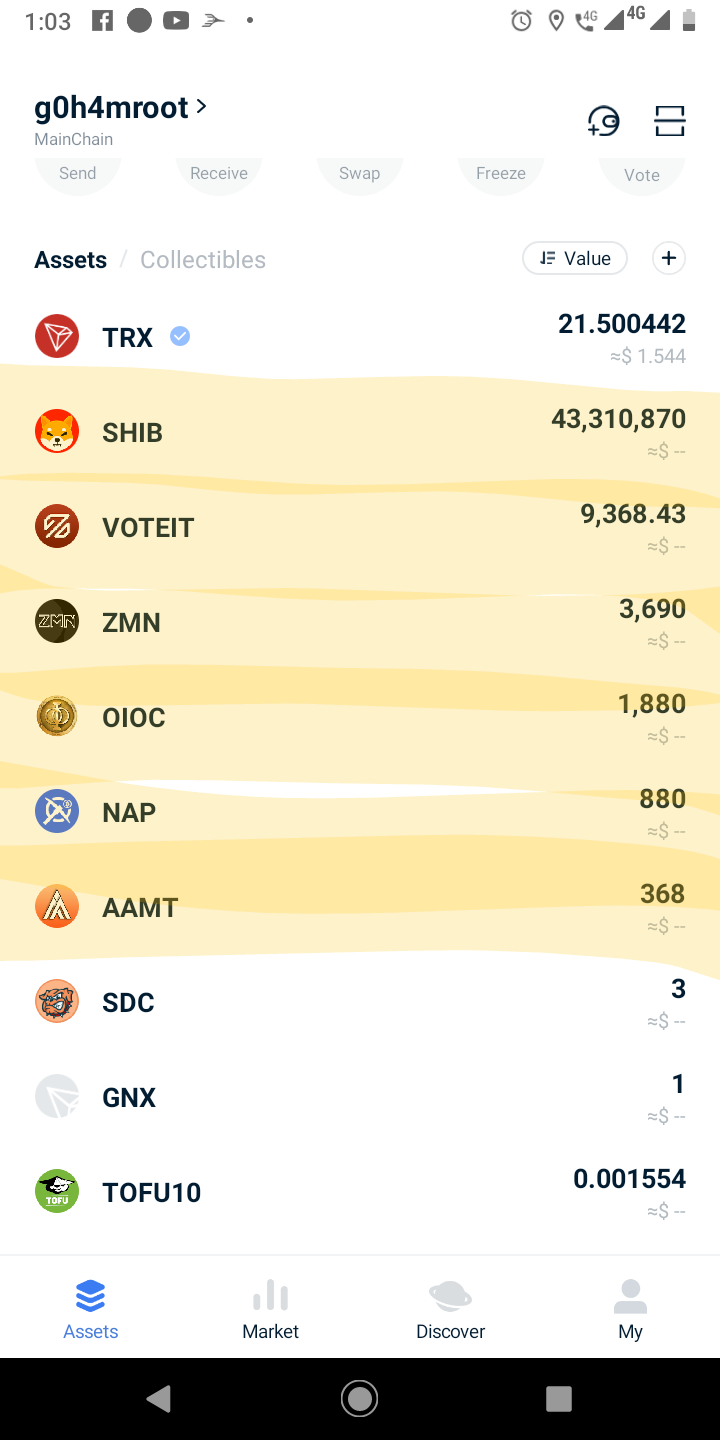The image size is (720, 1440).
Task: Open the QR scan icon
Action: click(669, 121)
